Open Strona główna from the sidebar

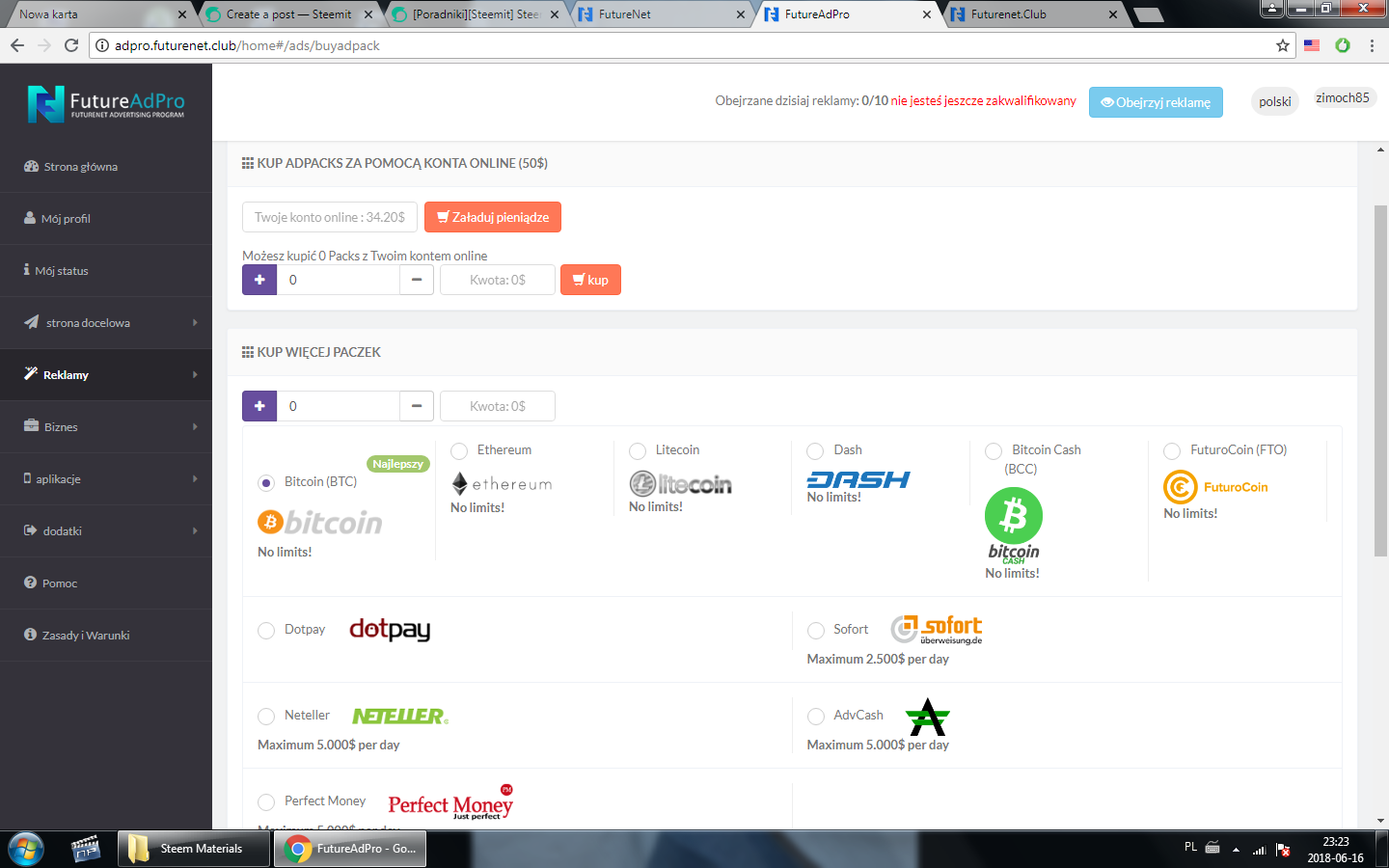pos(80,167)
